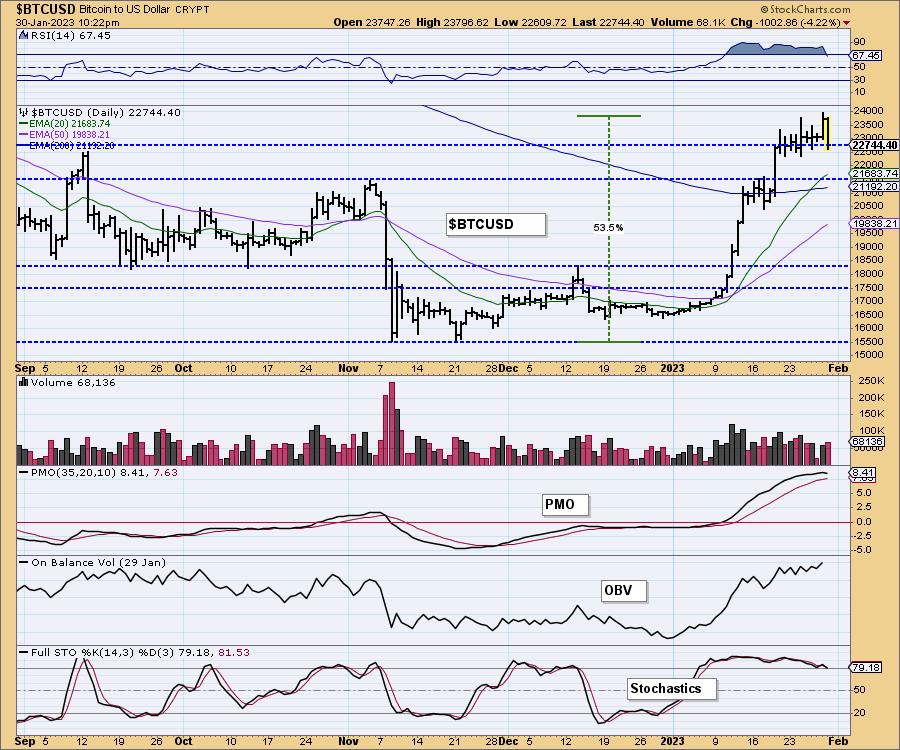Click the Nov label on the price panel date axis

[349, 368]
